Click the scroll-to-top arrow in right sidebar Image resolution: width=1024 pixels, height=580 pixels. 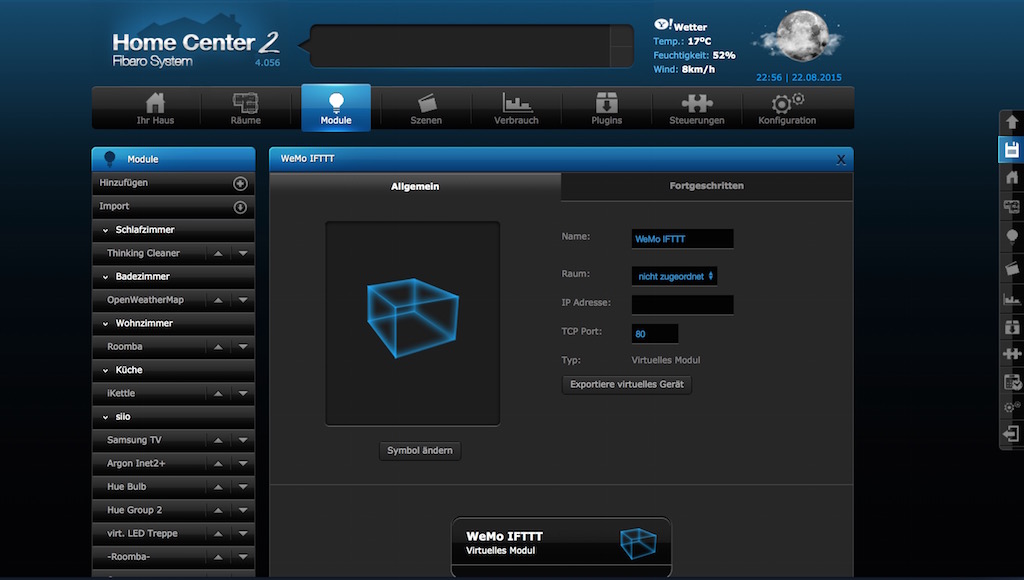pos(1011,122)
